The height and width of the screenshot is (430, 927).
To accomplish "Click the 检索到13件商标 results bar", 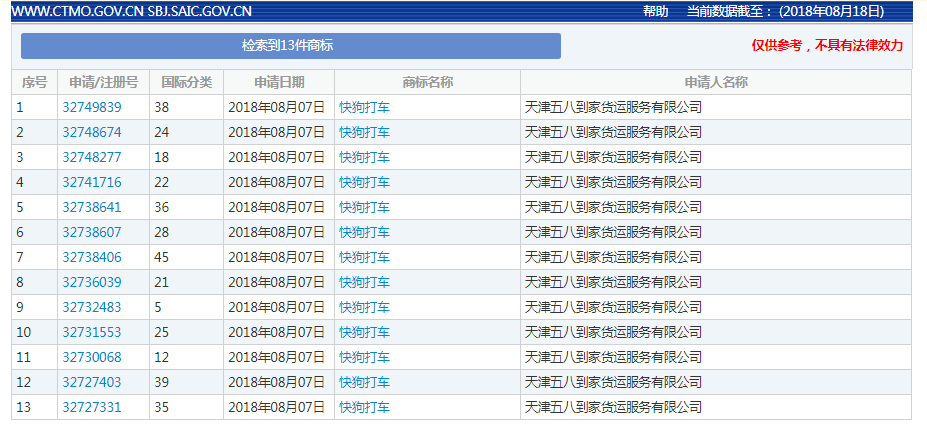I will [x=291, y=46].
